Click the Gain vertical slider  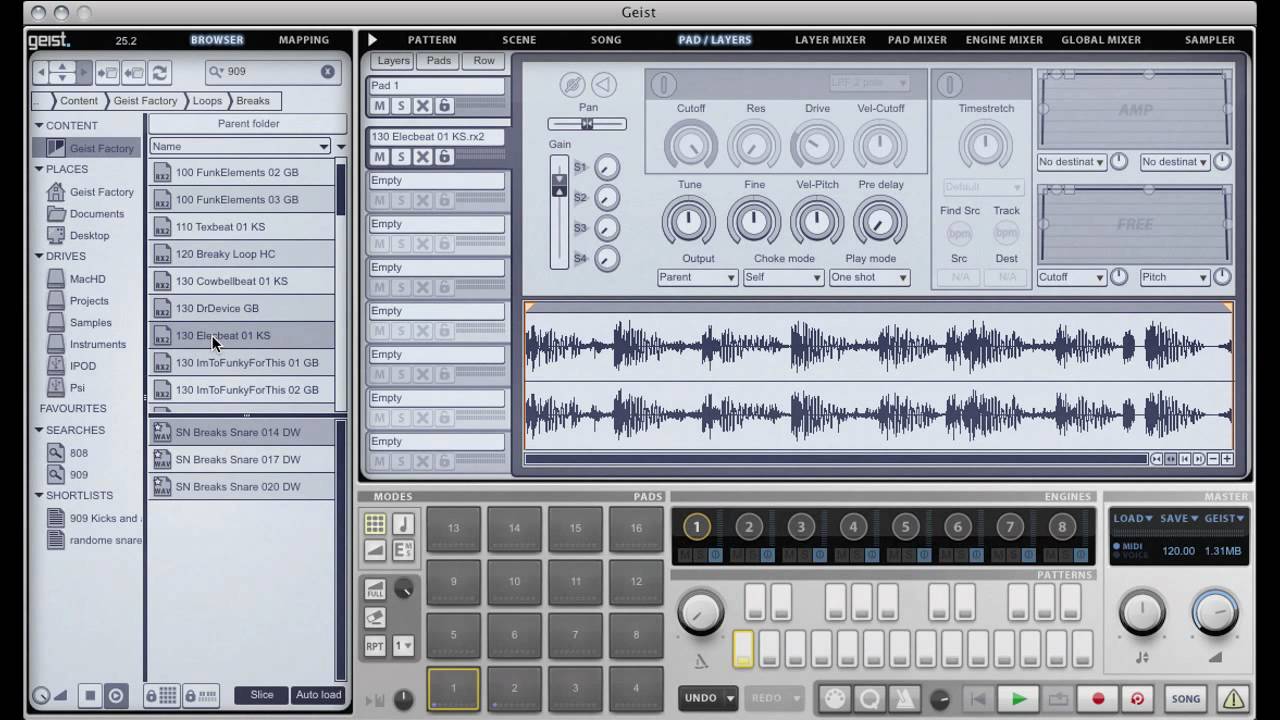coord(559,211)
